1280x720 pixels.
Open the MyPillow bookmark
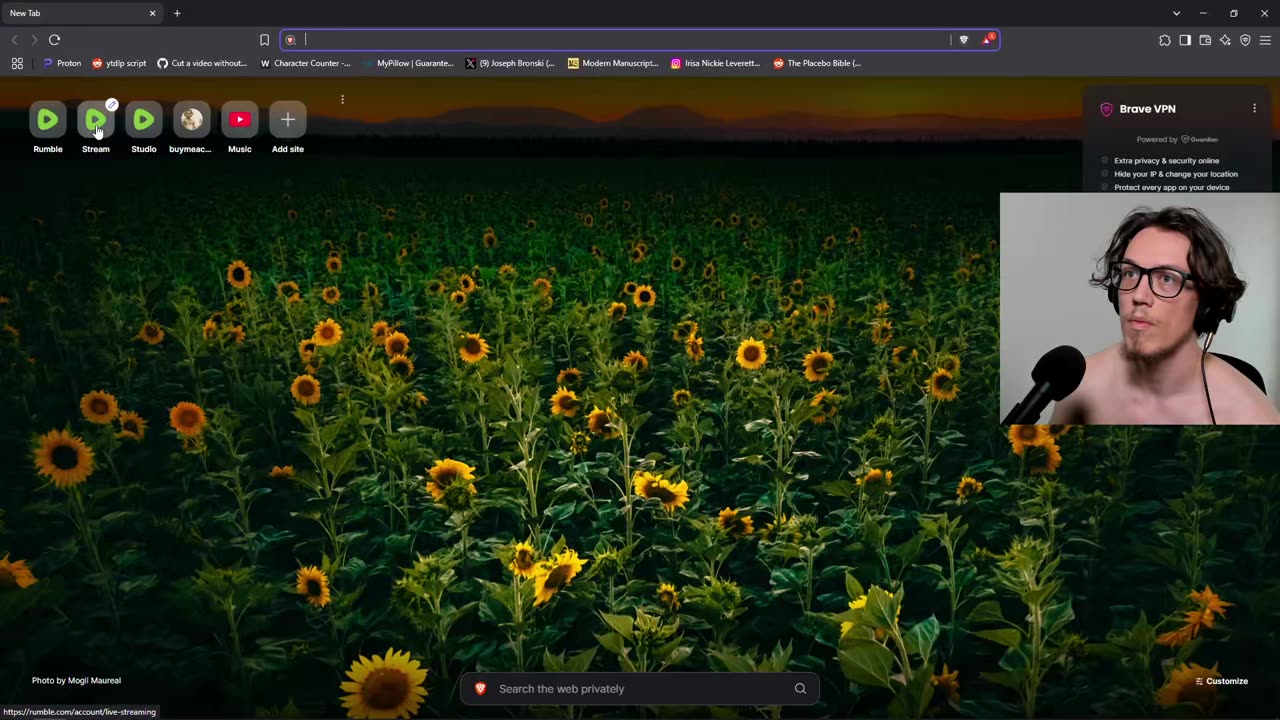[408, 63]
